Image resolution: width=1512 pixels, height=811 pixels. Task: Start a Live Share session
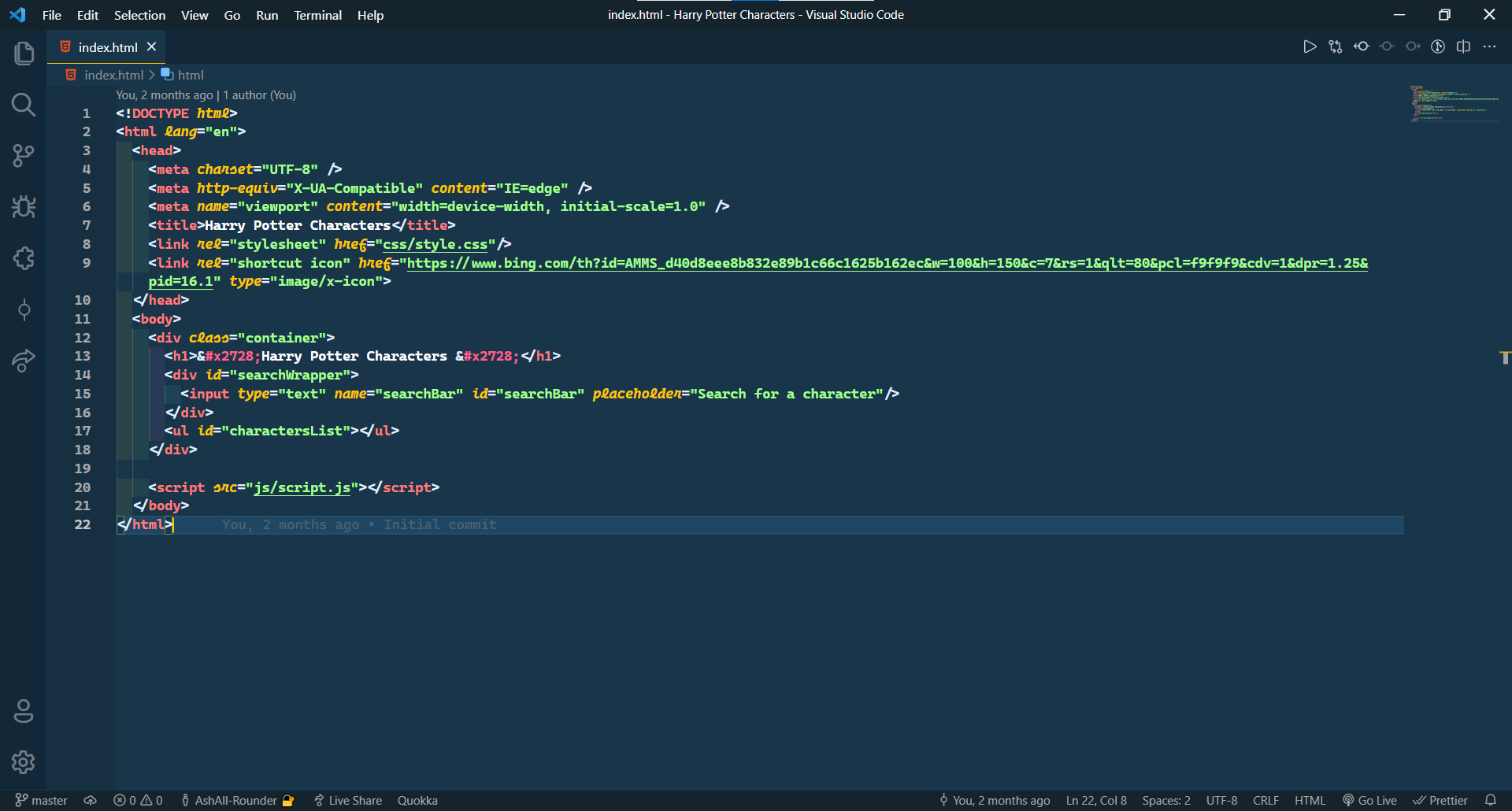pyautogui.click(x=348, y=800)
